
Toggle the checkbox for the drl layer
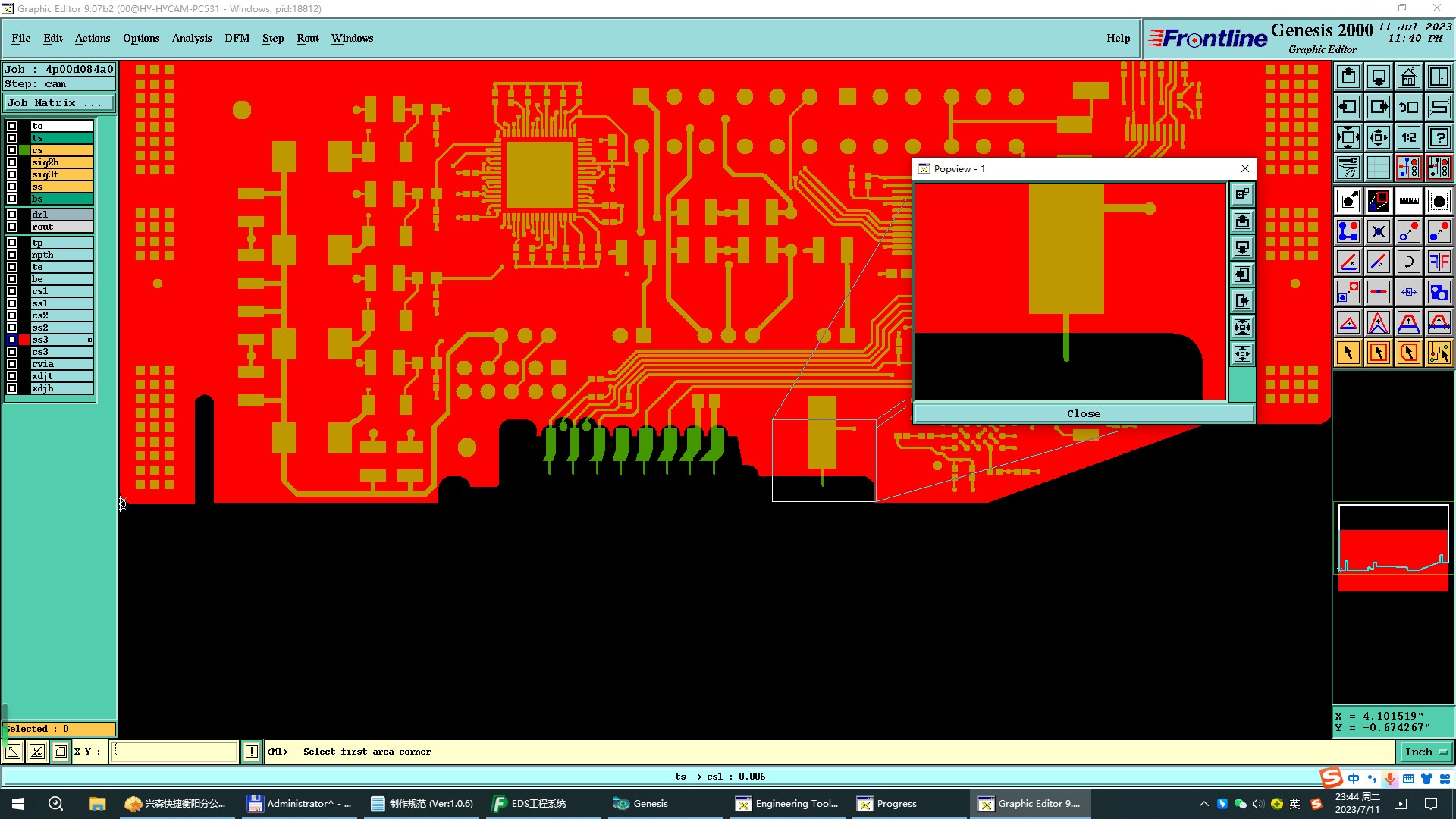pos(12,215)
